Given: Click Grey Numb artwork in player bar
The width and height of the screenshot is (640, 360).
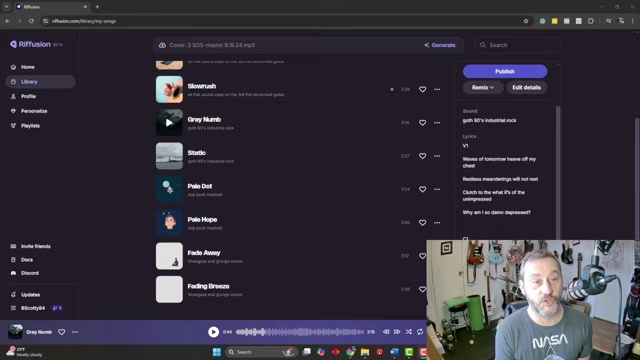Looking at the screenshot, I should (x=16, y=331).
